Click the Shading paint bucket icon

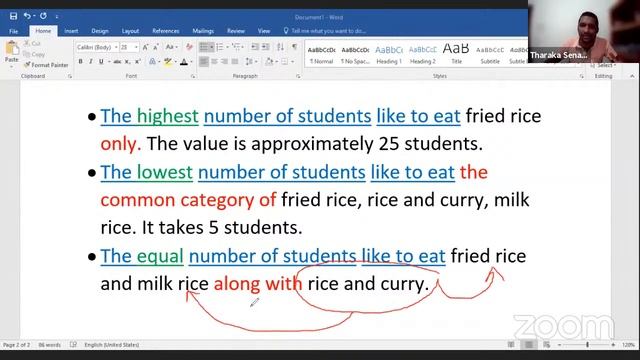[269, 62]
